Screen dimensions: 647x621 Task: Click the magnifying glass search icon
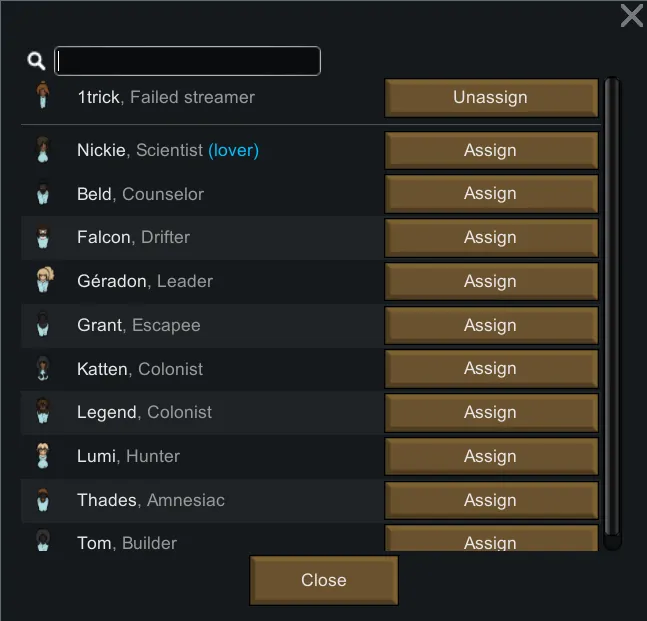[x=37, y=62]
